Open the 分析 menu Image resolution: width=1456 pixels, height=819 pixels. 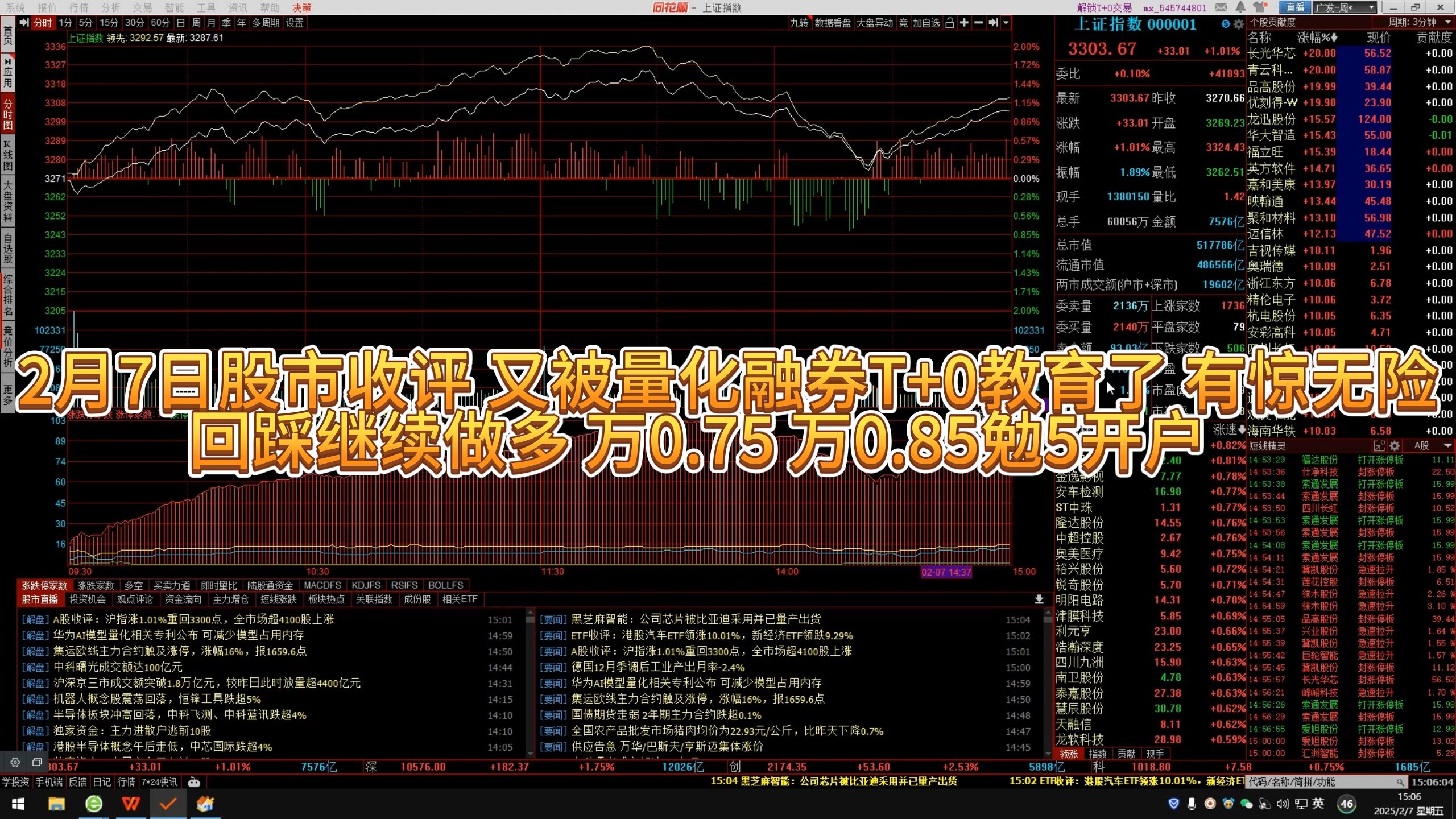click(x=110, y=7)
